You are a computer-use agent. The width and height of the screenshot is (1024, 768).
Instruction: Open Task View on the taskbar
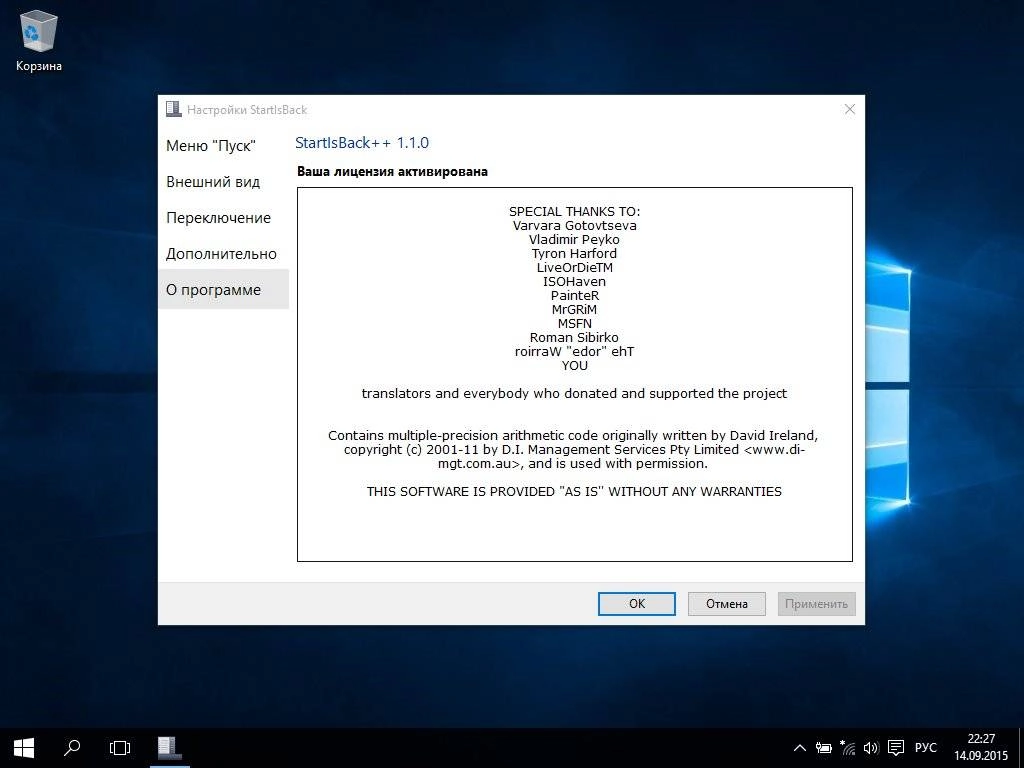tap(120, 748)
